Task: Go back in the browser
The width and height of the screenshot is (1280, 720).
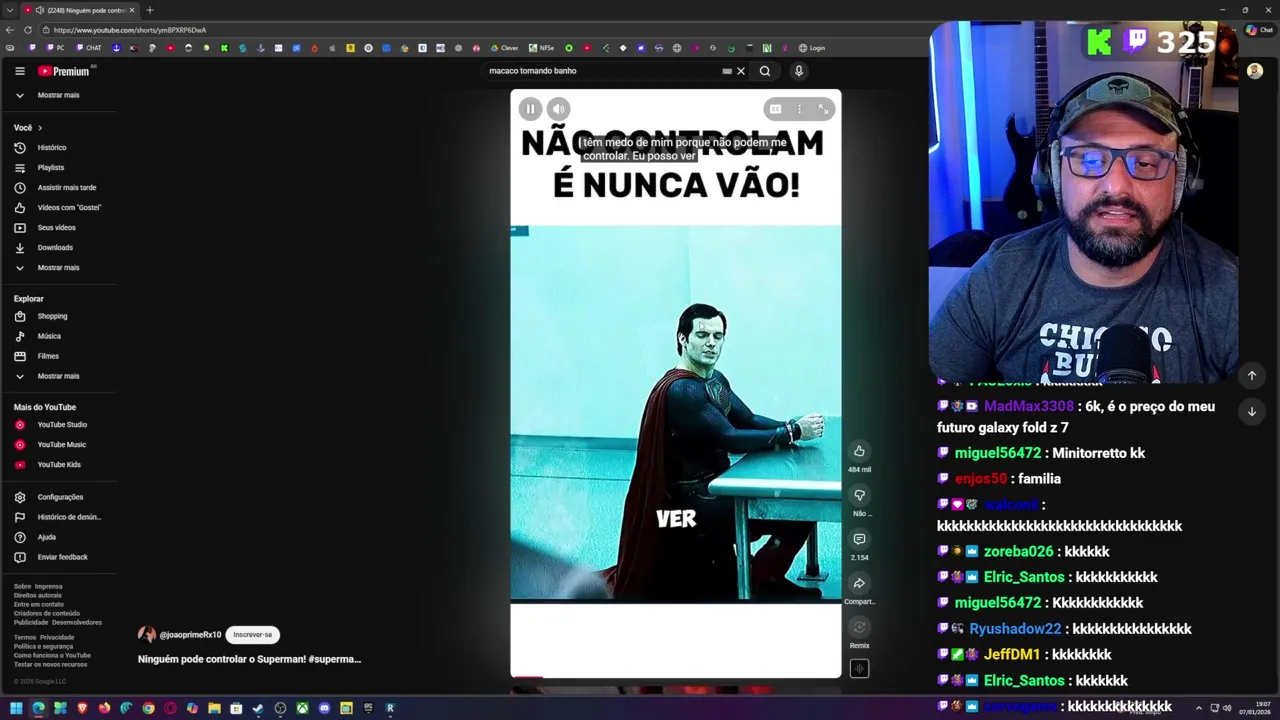Action: click(x=10, y=30)
